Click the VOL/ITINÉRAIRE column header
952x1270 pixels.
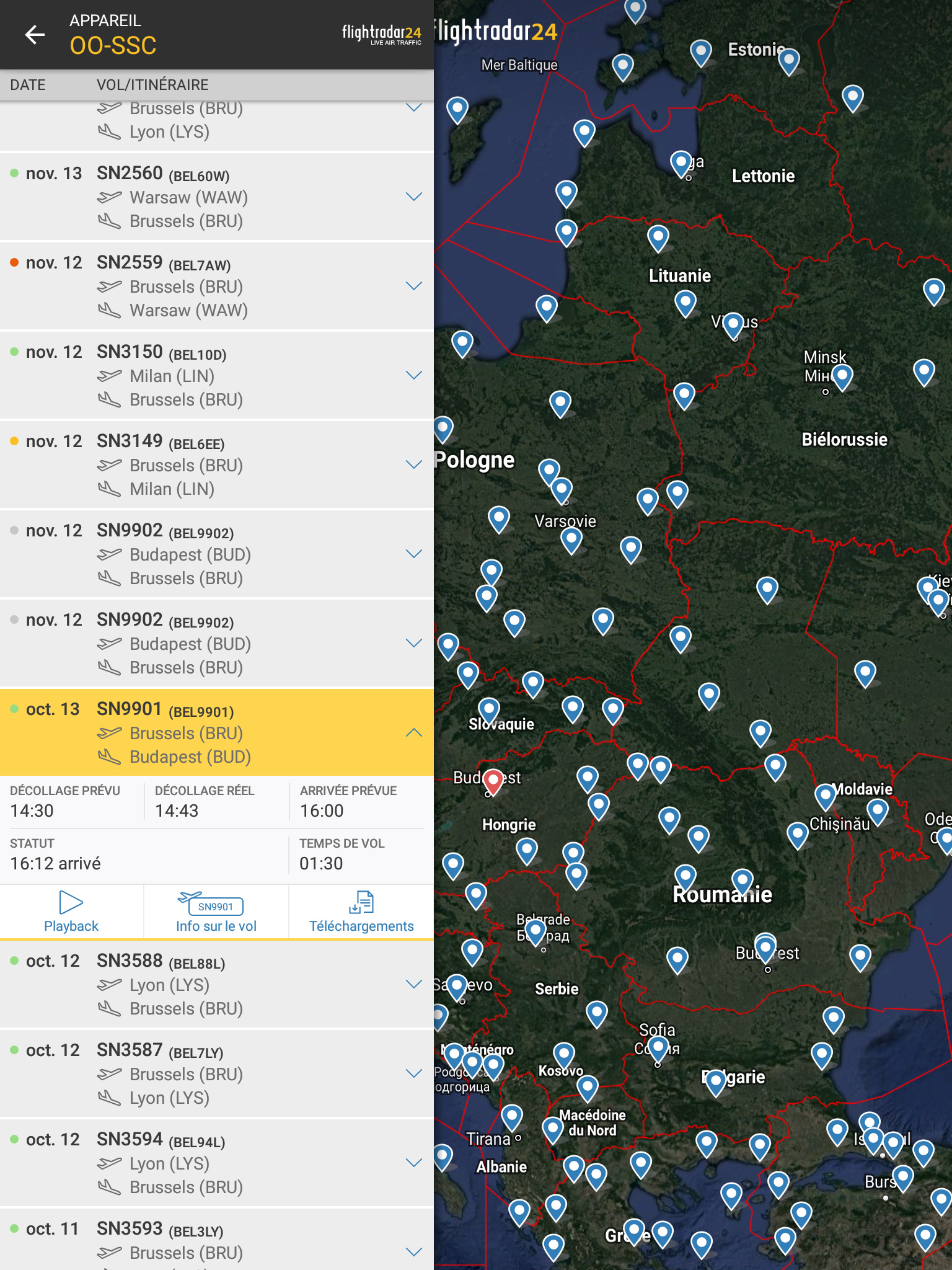coord(152,85)
